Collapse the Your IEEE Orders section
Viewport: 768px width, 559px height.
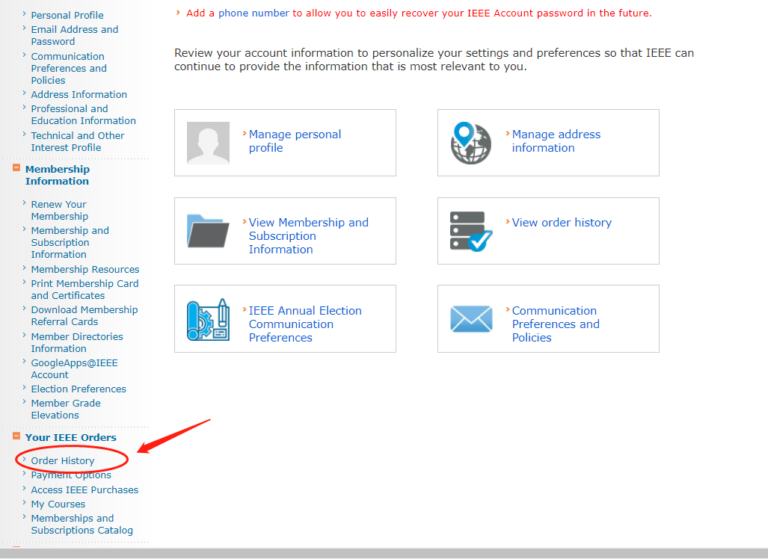click(x=16, y=437)
